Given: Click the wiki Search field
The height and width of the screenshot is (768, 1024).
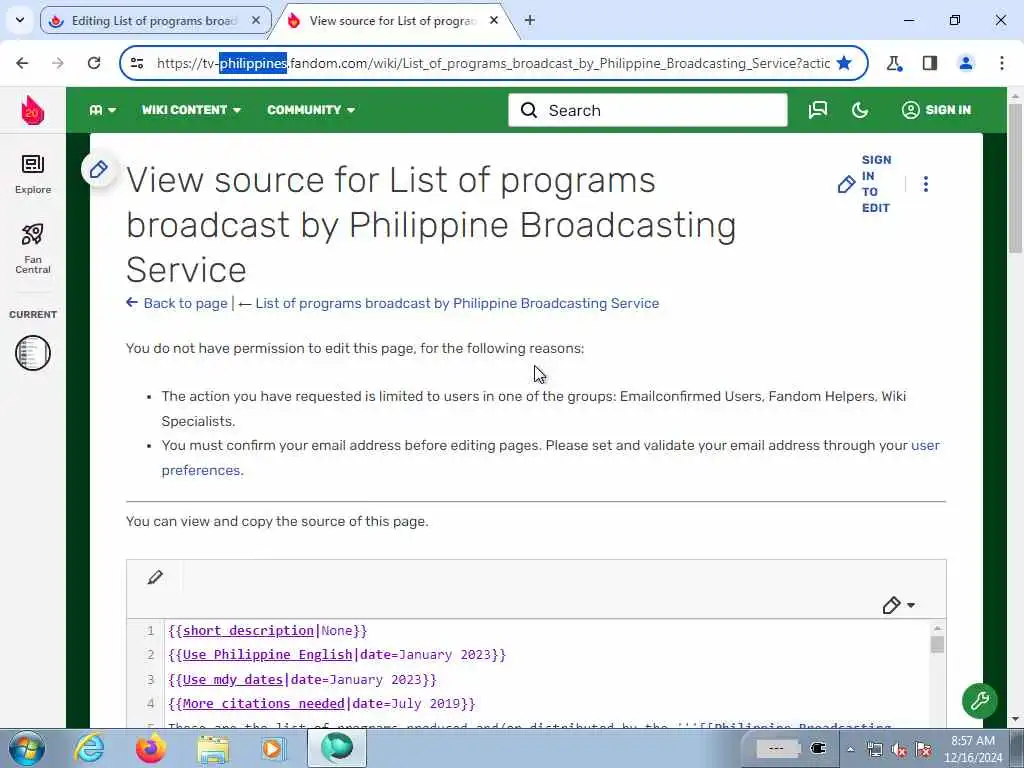Looking at the screenshot, I should coord(648,110).
